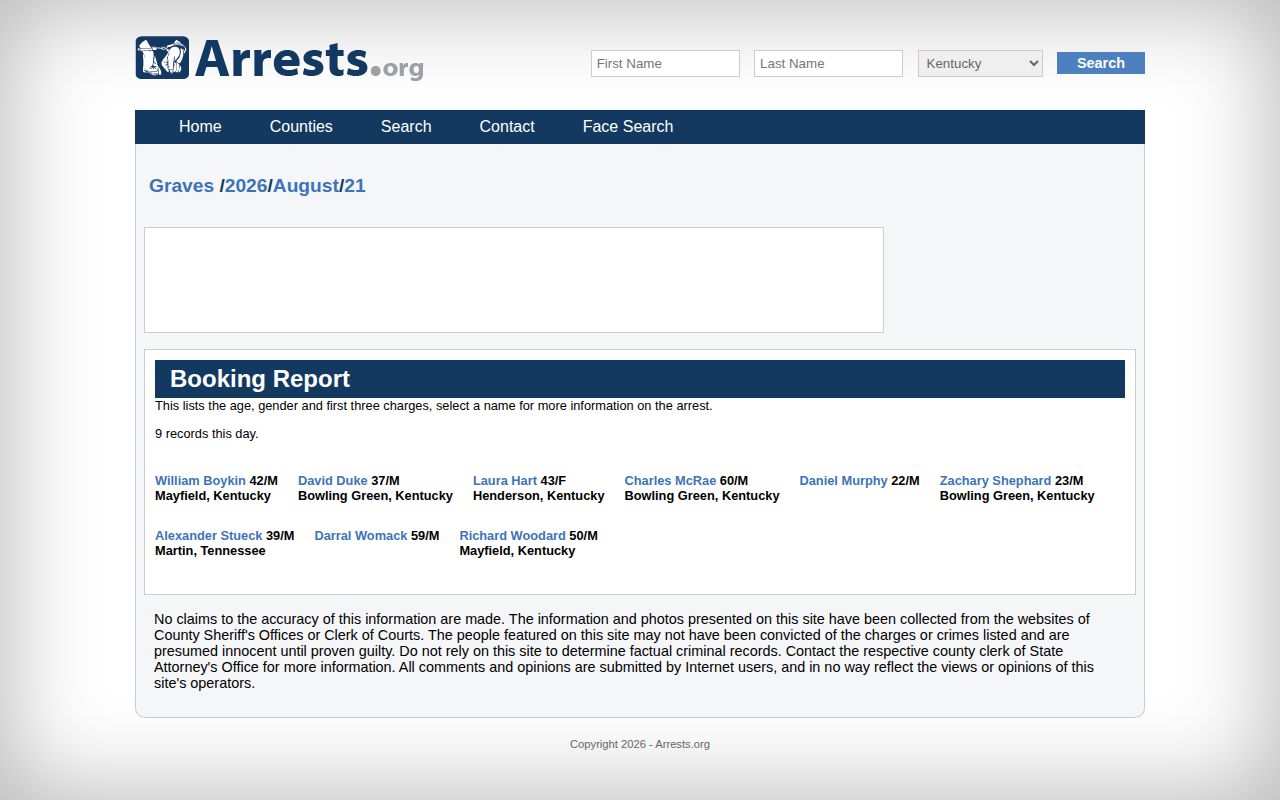
Task: View Laura Hart's booking details
Action: pyautogui.click(x=505, y=481)
